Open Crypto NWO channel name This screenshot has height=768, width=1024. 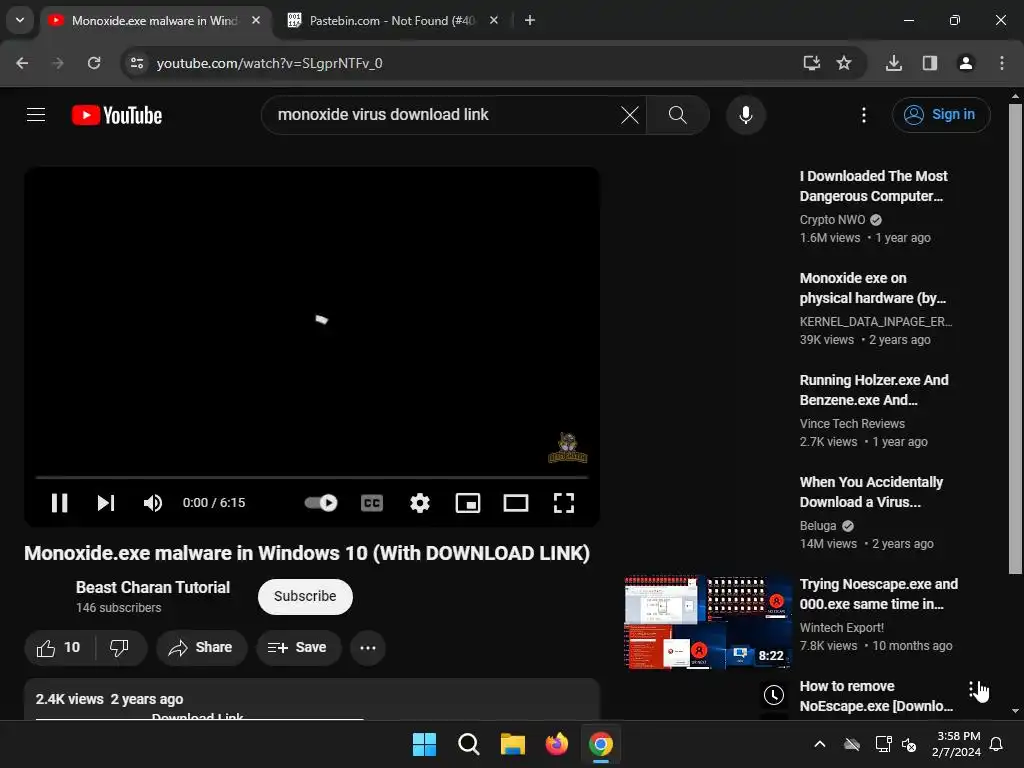click(x=832, y=220)
